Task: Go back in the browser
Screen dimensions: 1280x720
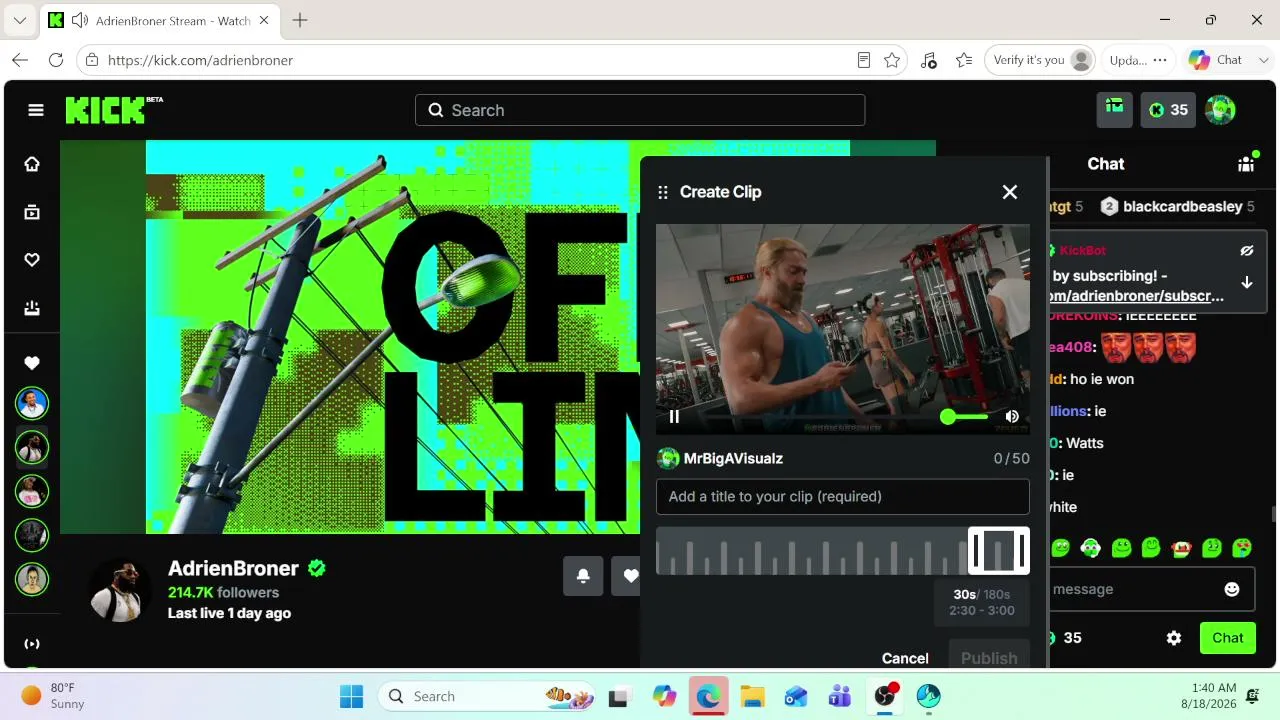Action: coord(20,60)
